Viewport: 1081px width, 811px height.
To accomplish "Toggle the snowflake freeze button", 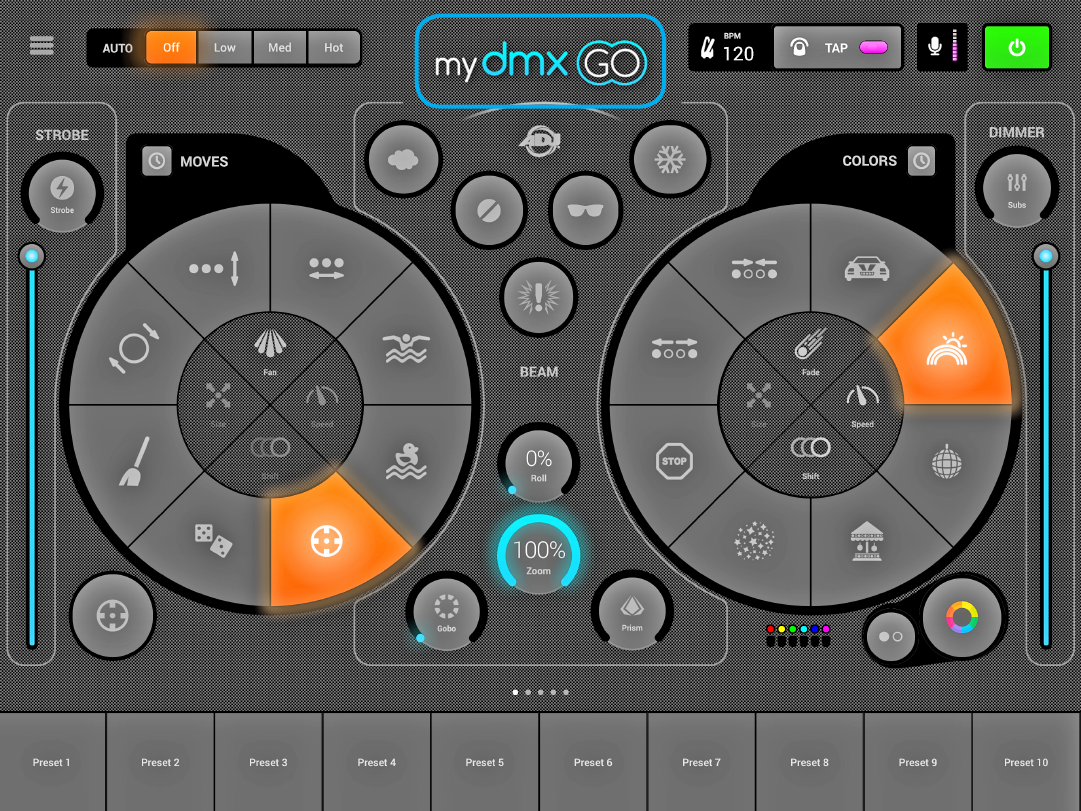I will 669,159.
